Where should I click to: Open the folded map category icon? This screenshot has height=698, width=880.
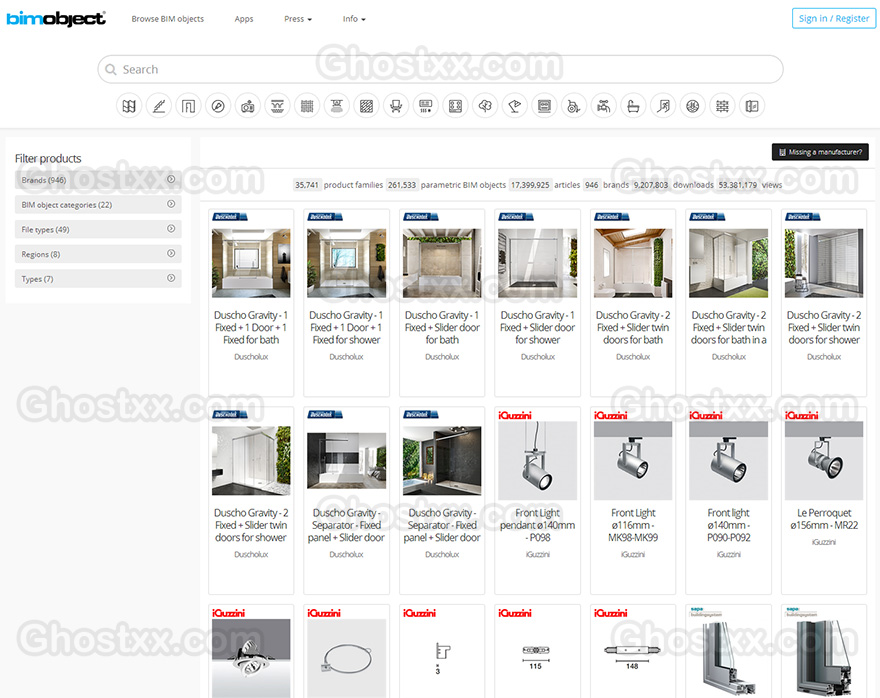129,106
